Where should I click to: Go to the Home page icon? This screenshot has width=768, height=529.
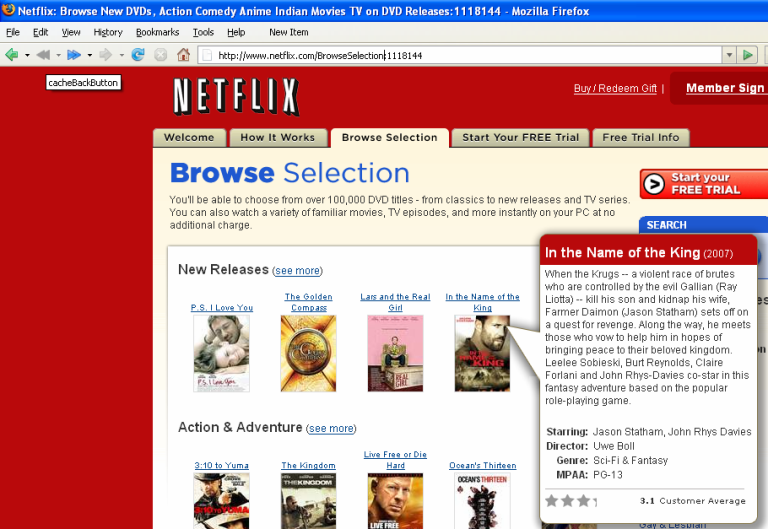pyautogui.click(x=184, y=54)
